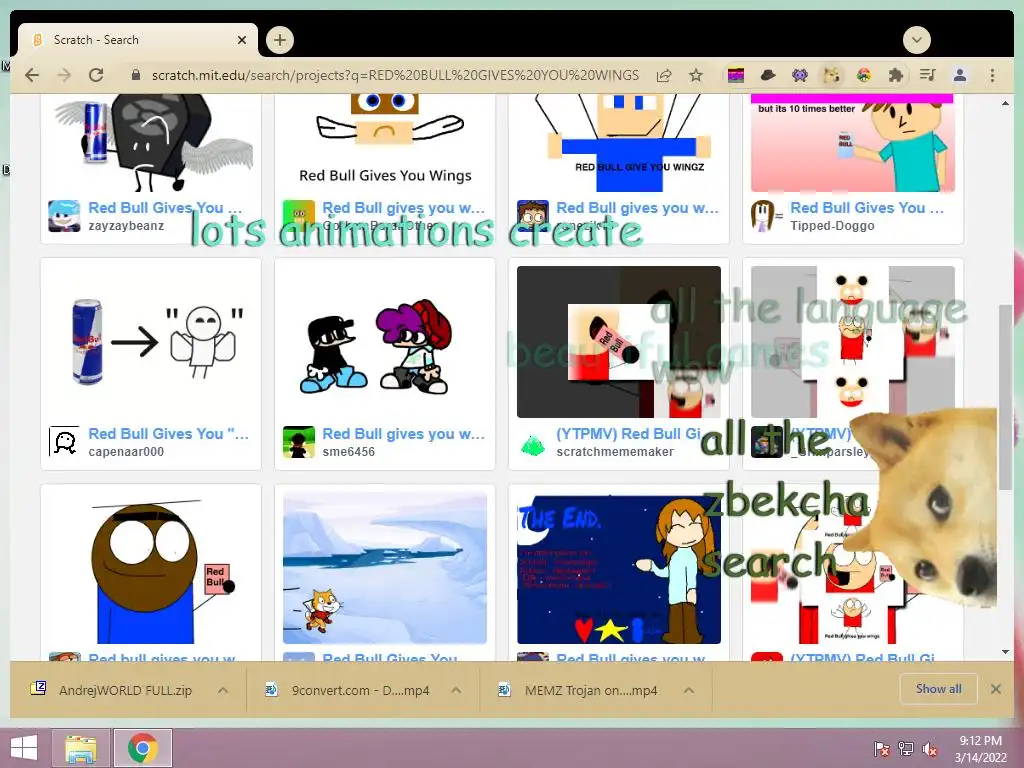Click the Show all downloads button
This screenshot has height=768, width=1024.
938,689
